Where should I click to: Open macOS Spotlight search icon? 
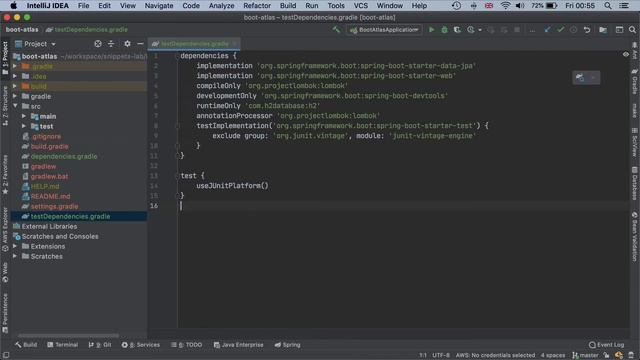[608, 6]
